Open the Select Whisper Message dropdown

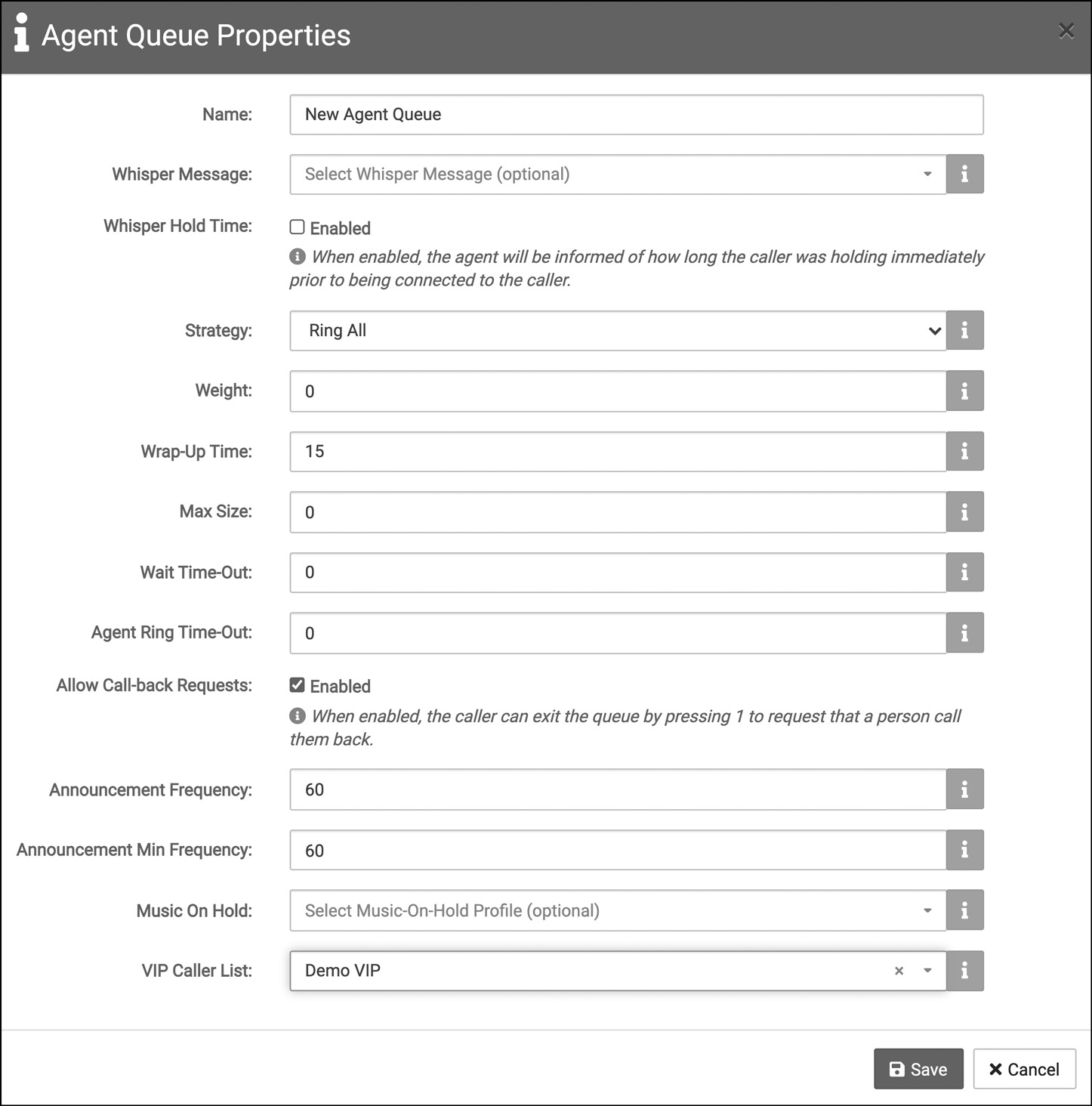pos(928,174)
